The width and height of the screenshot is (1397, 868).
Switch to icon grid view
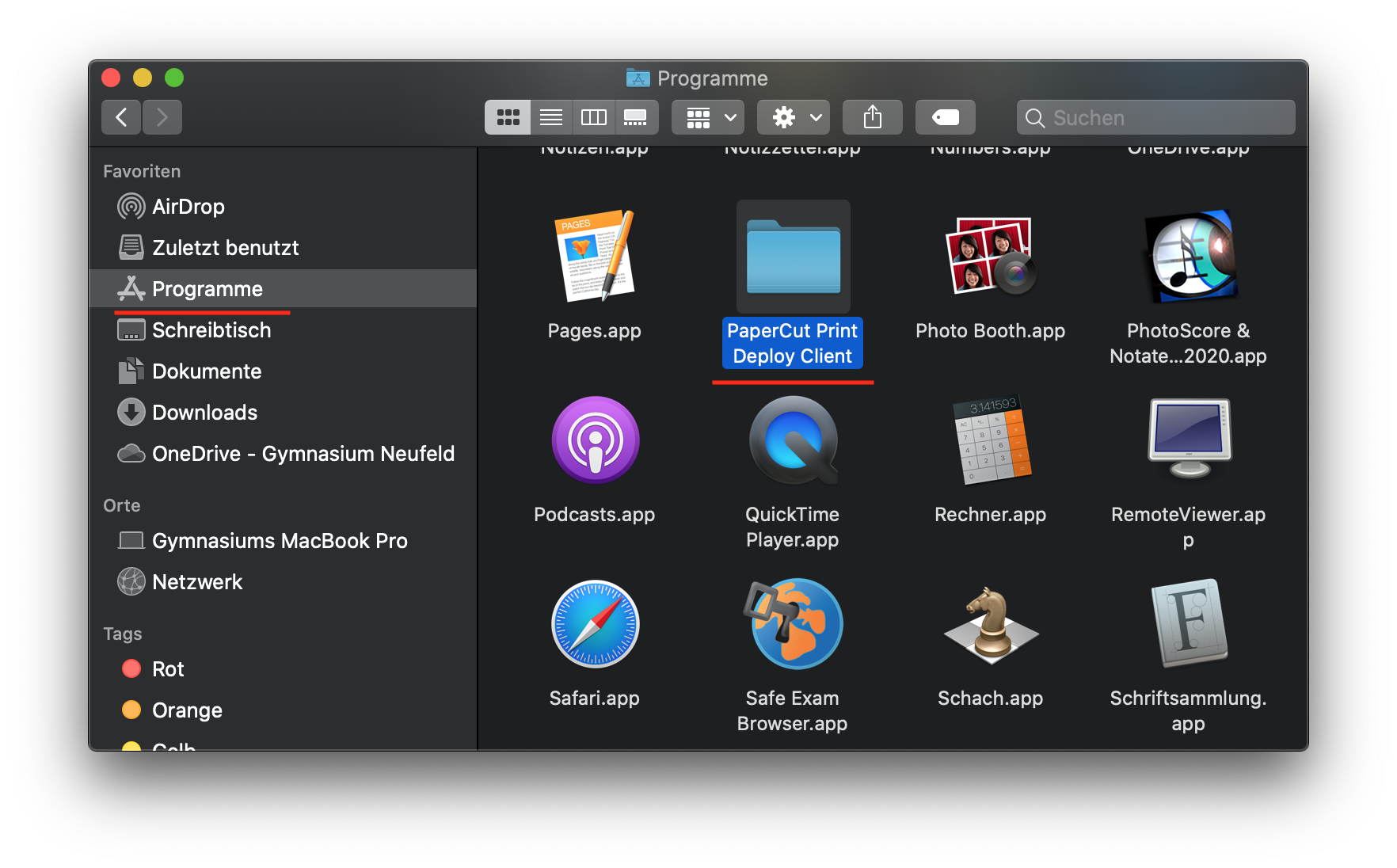click(508, 118)
